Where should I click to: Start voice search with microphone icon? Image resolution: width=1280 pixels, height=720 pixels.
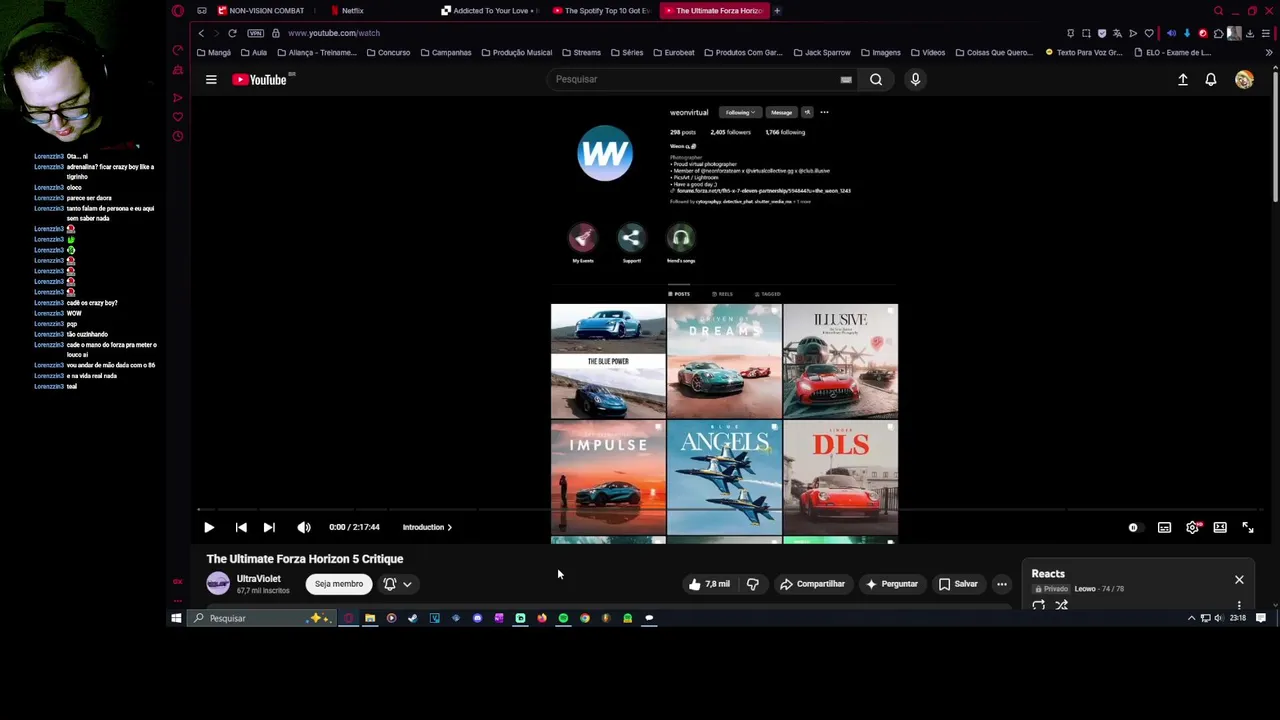click(x=915, y=80)
